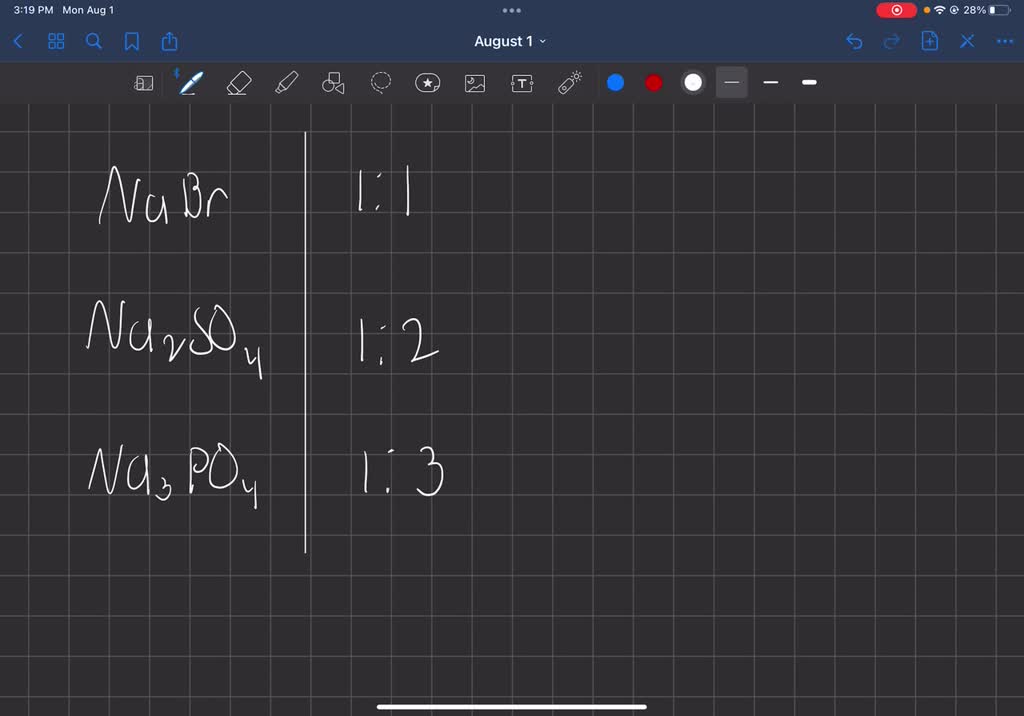The width and height of the screenshot is (1024, 716).
Task: Open the Shapes tool
Action: pos(333,83)
